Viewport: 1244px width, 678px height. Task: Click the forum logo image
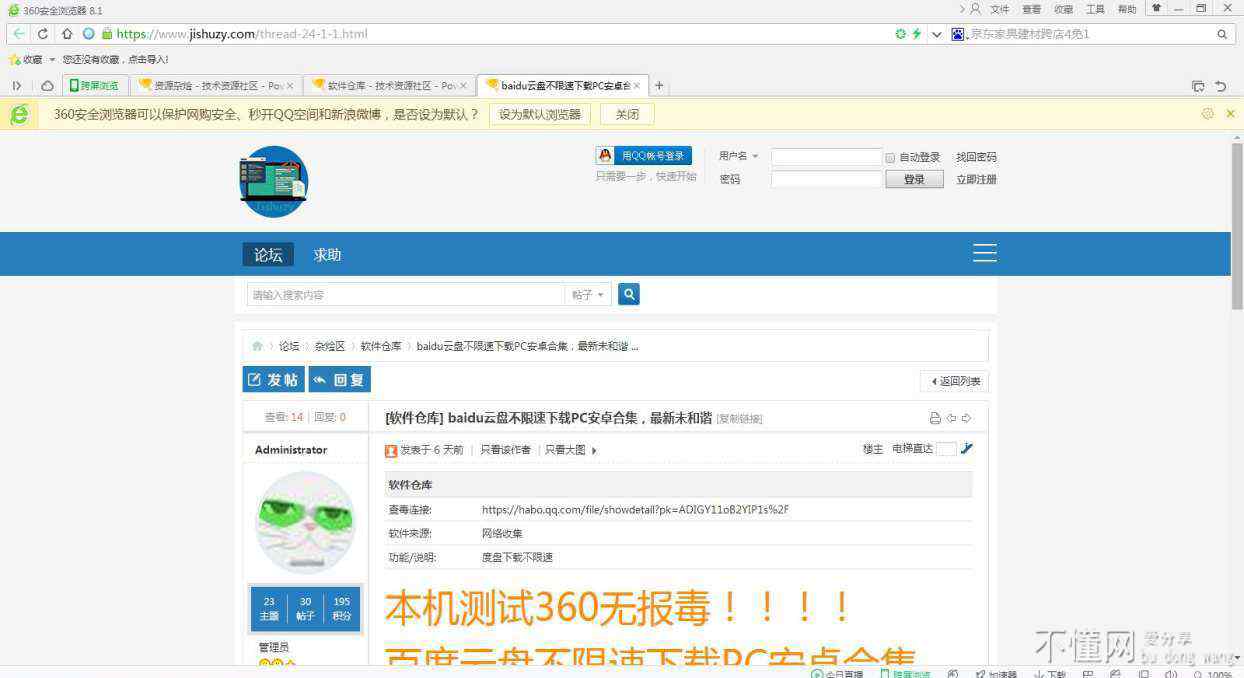point(274,182)
